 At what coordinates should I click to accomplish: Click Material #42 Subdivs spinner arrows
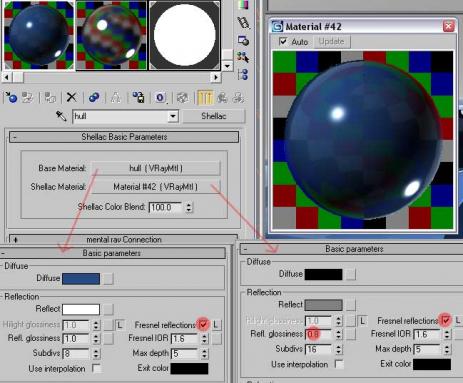339,349
